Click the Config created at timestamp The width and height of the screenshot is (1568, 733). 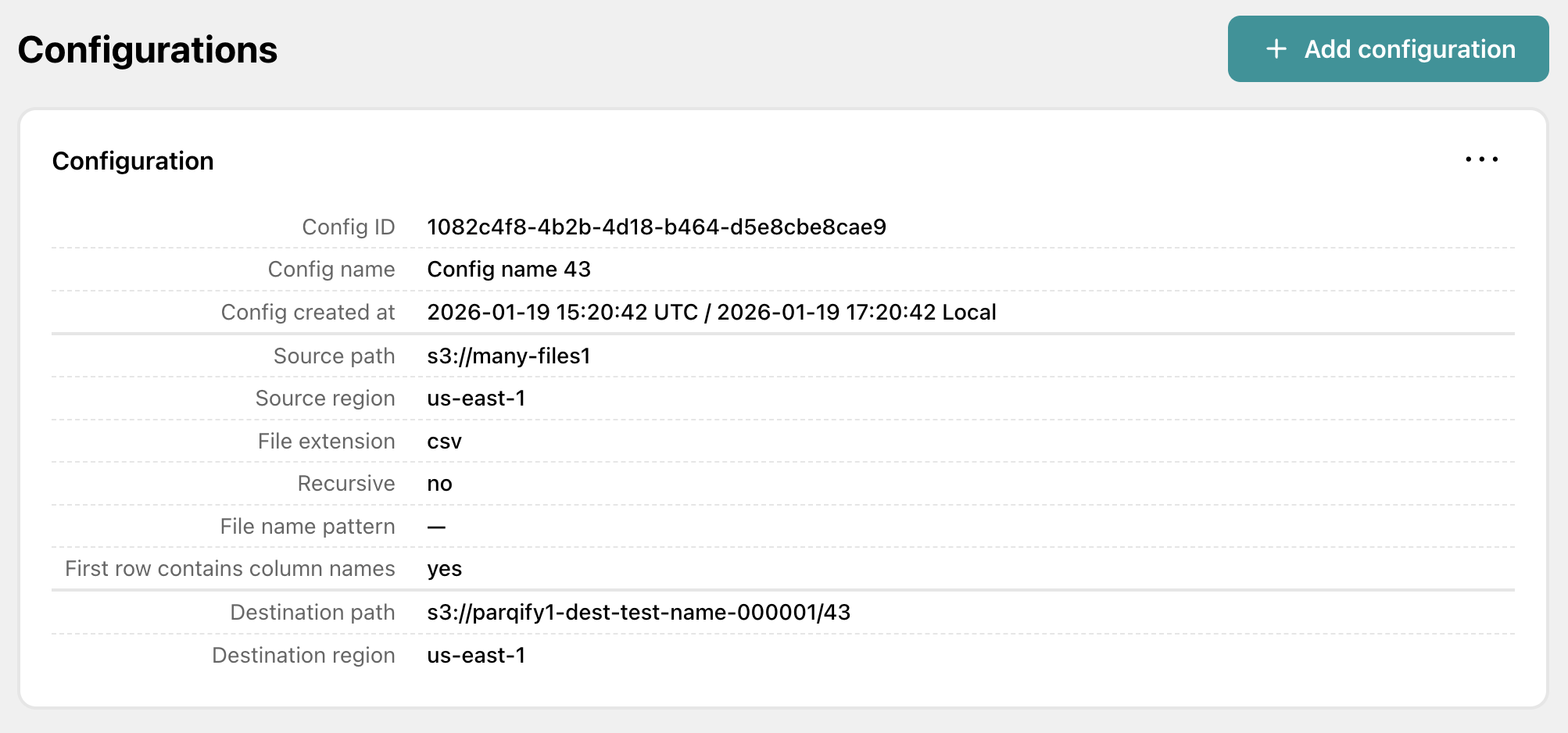click(711, 312)
